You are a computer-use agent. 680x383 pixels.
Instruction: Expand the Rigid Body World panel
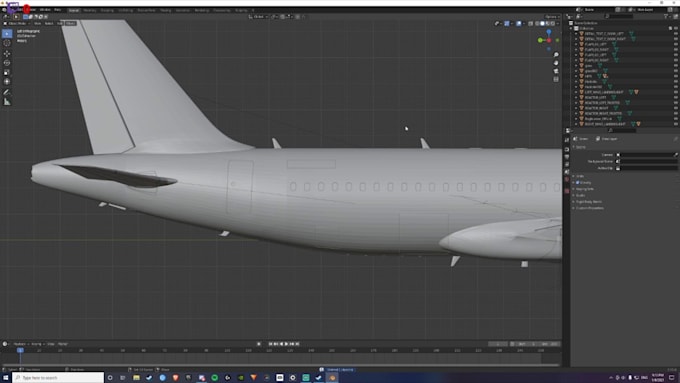(x=588, y=202)
